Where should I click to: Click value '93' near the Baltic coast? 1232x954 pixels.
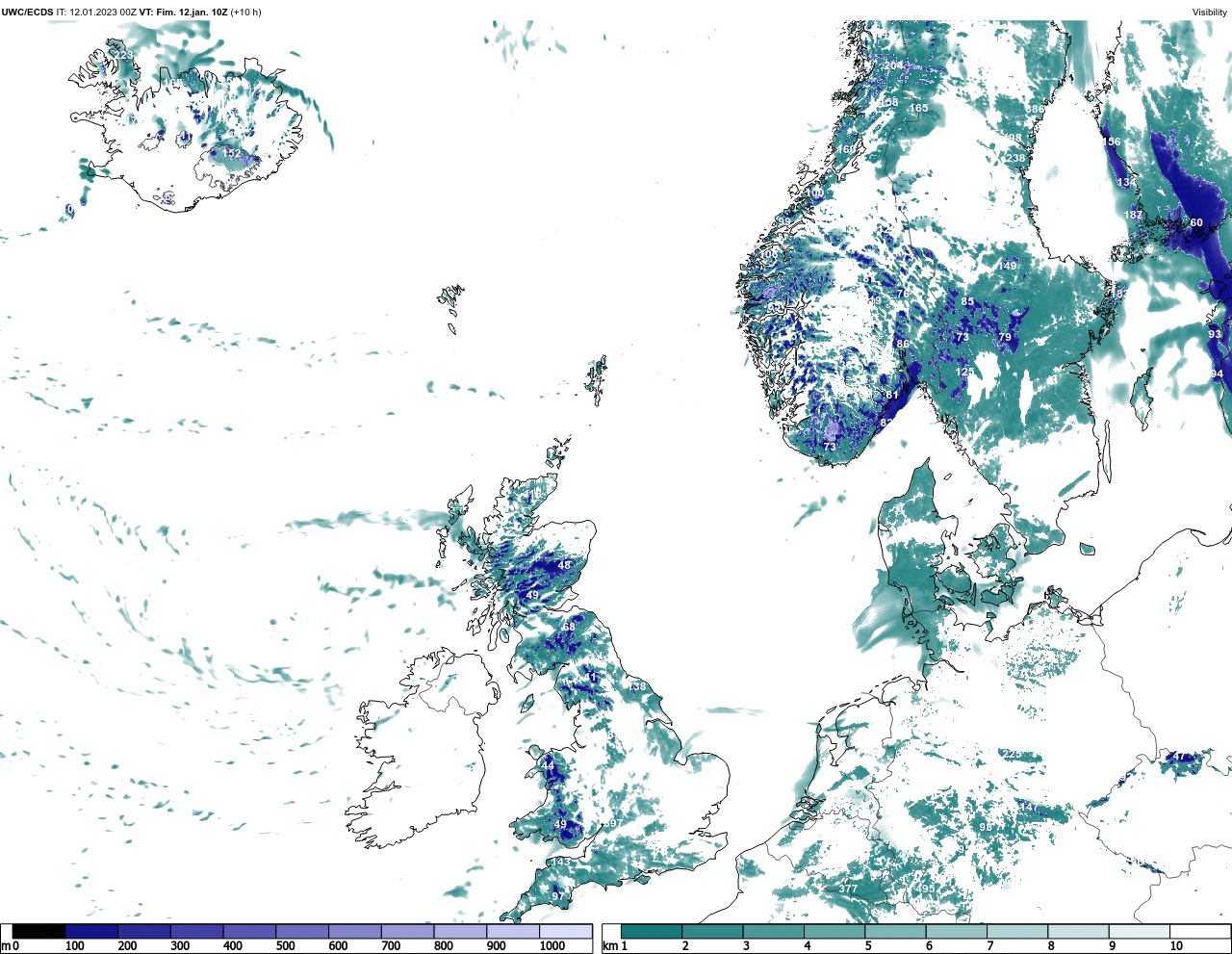1215,334
